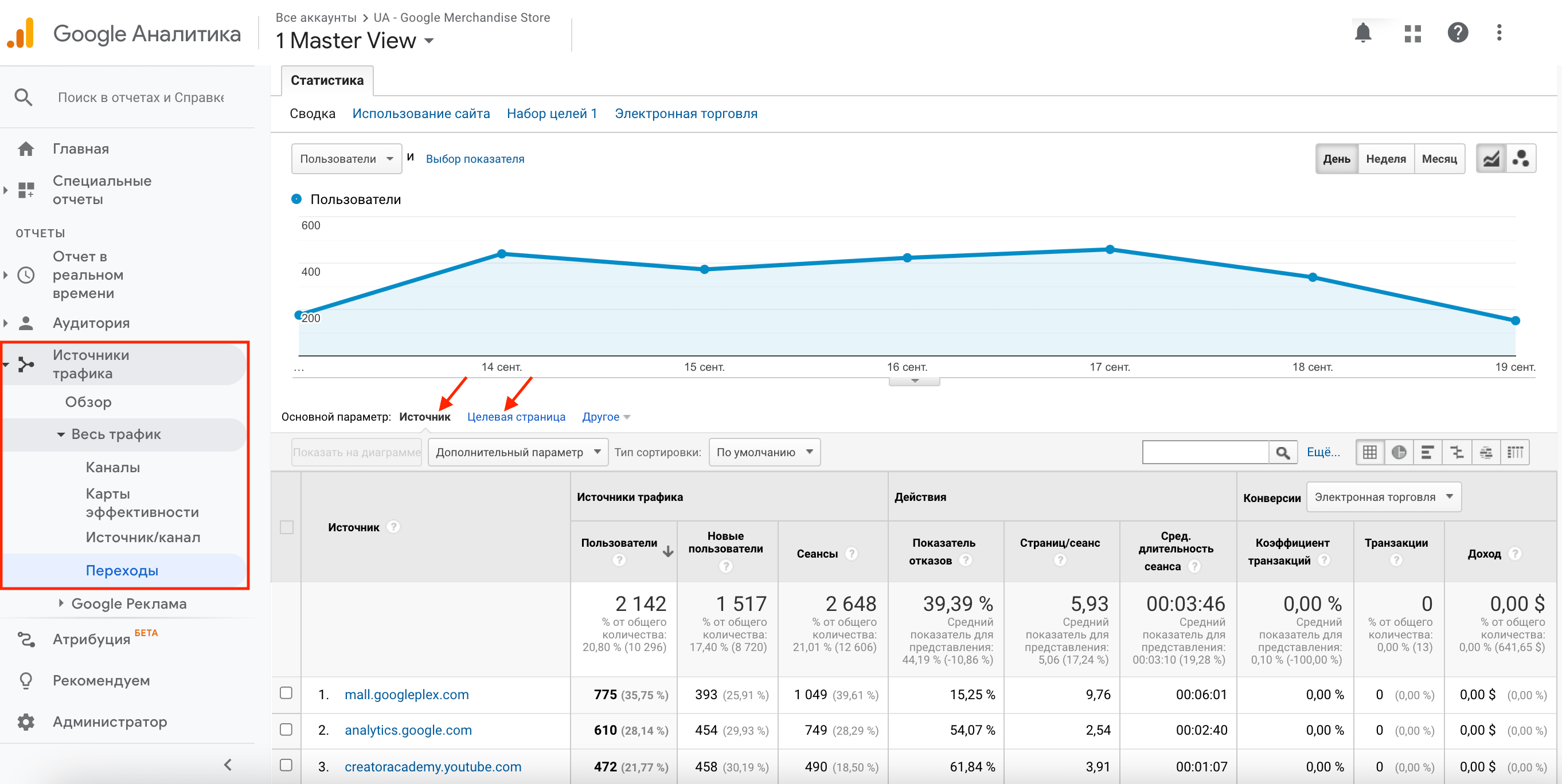
Task: Open Источник/канал in the sidebar
Action: click(x=143, y=538)
